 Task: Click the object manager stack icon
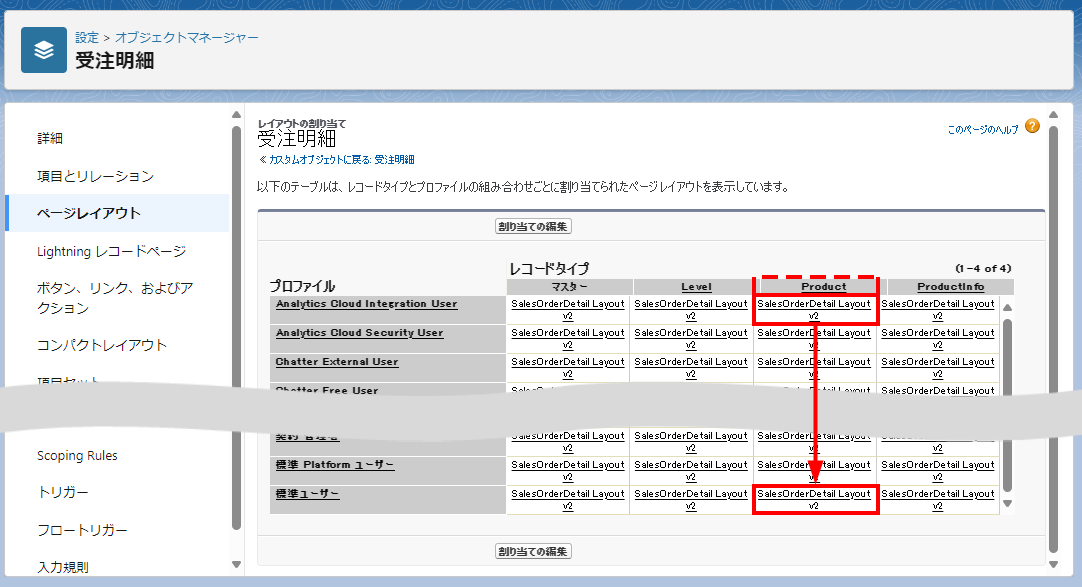[44, 50]
